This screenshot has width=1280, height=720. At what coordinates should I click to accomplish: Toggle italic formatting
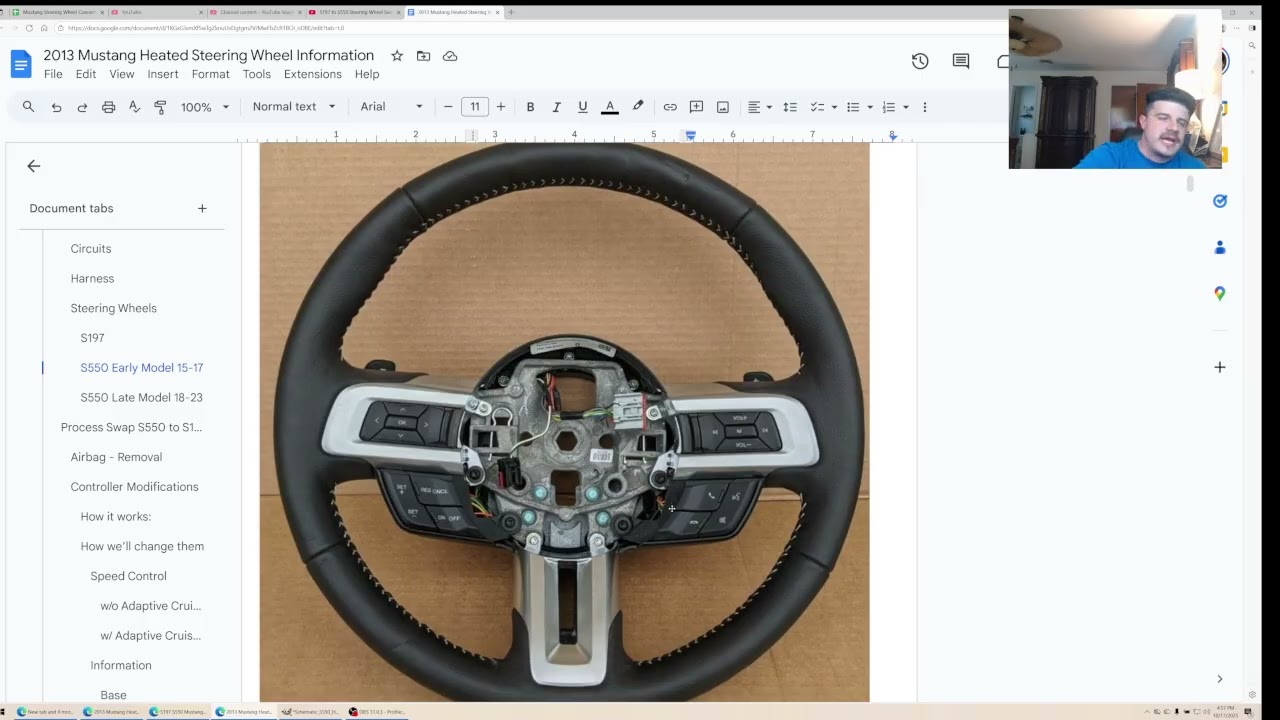[556, 107]
